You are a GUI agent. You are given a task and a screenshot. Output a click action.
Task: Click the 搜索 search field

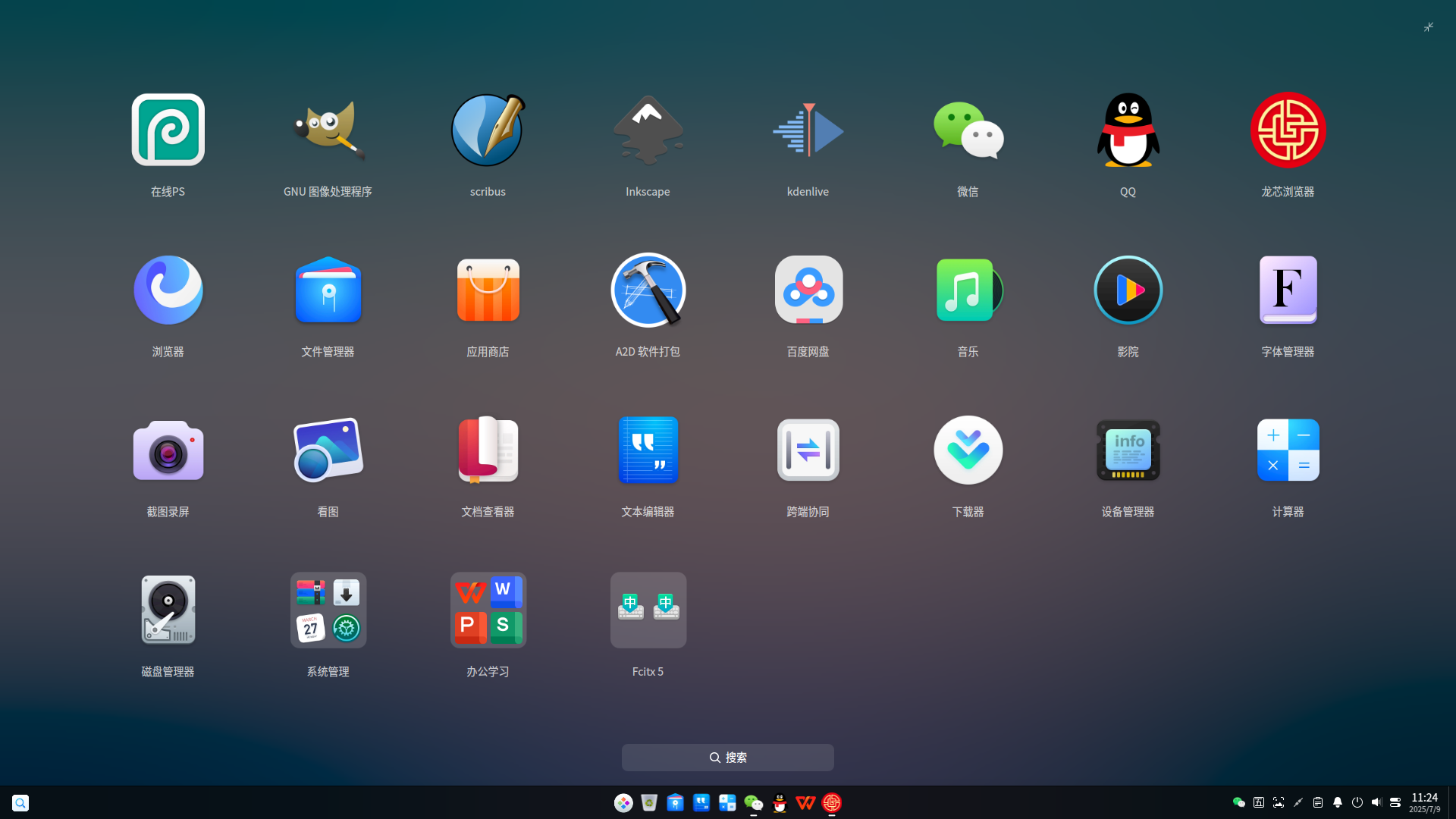(x=728, y=758)
